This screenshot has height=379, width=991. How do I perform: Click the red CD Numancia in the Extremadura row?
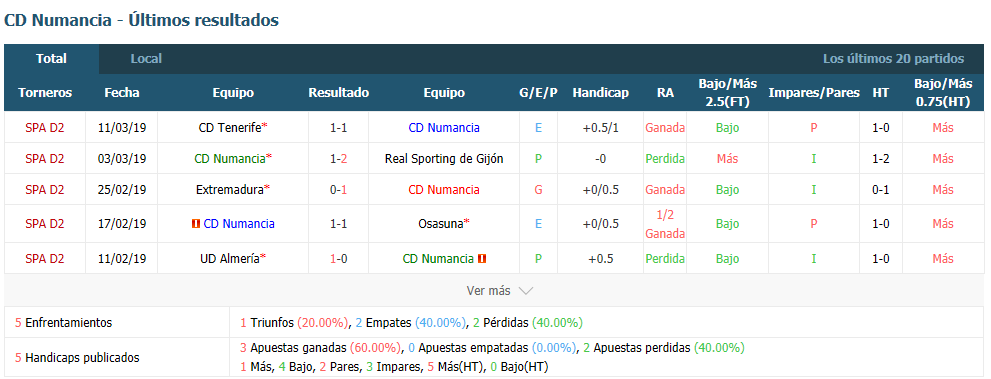point(444,190)
